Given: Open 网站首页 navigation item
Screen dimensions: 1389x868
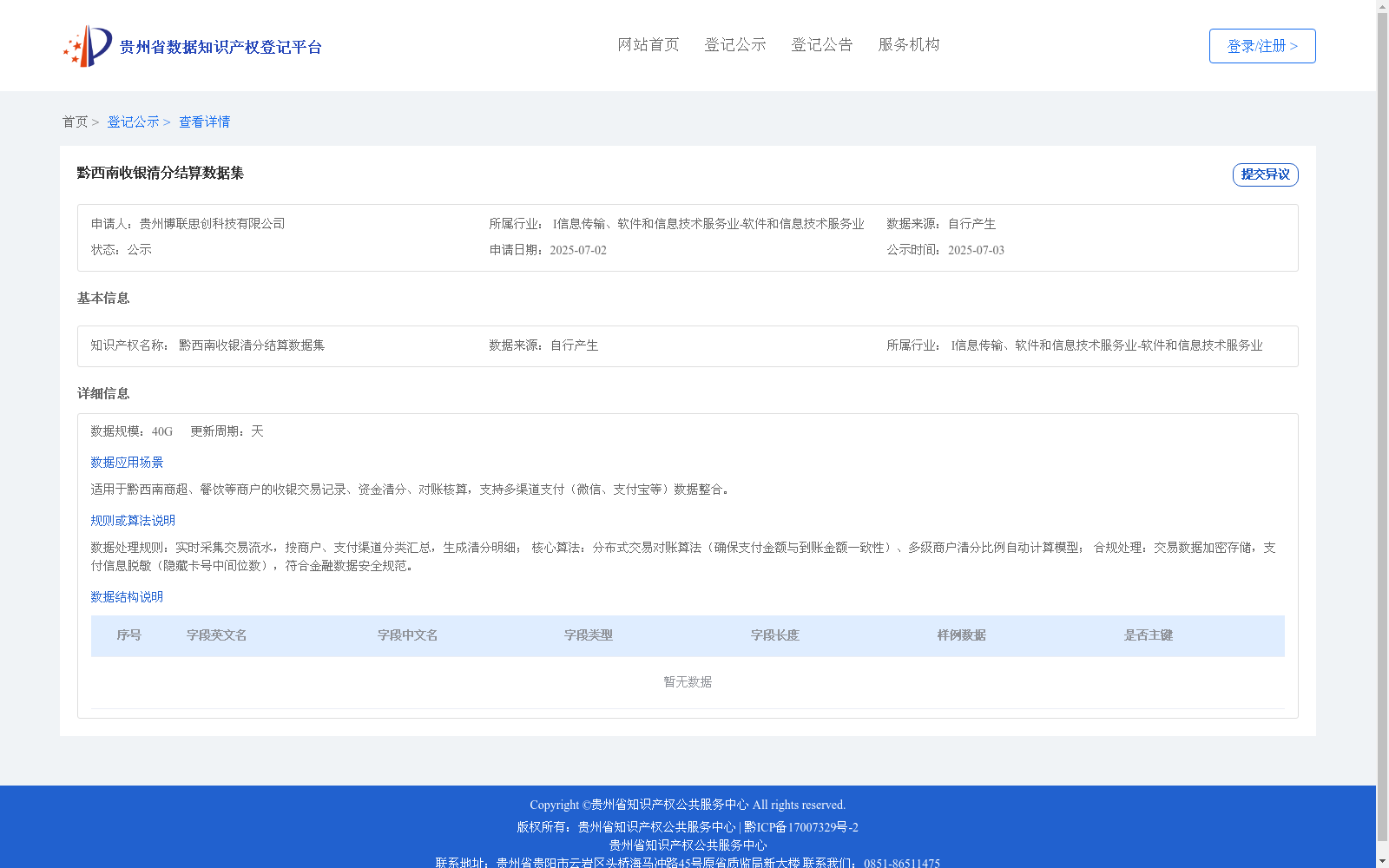Looking at the screenshot, I should (648, 44).
